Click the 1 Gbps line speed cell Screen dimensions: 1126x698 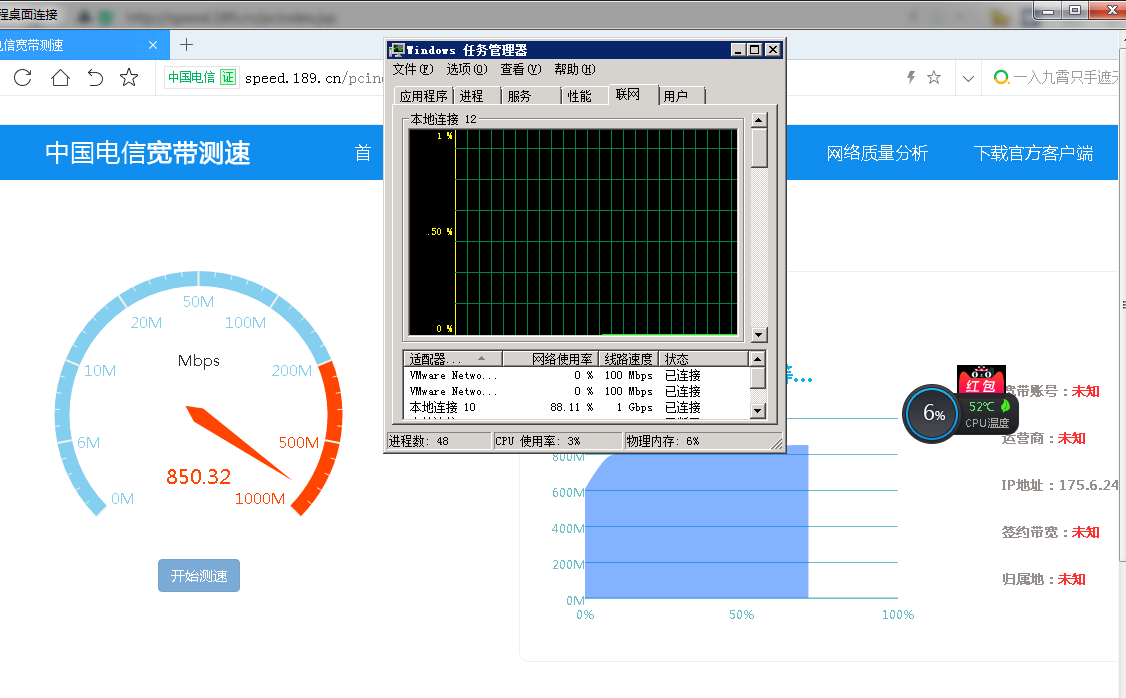[634, 407]
